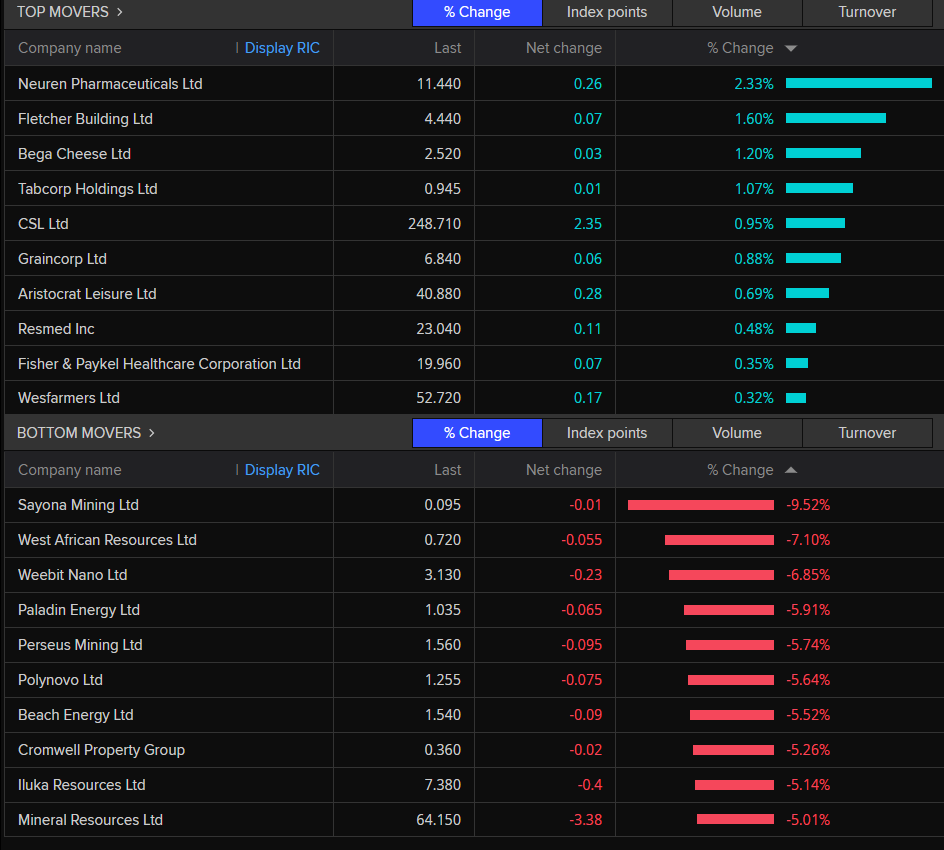
Task: Click -6.85% value for Weebit Nano
Action: [x=808, y=575]
